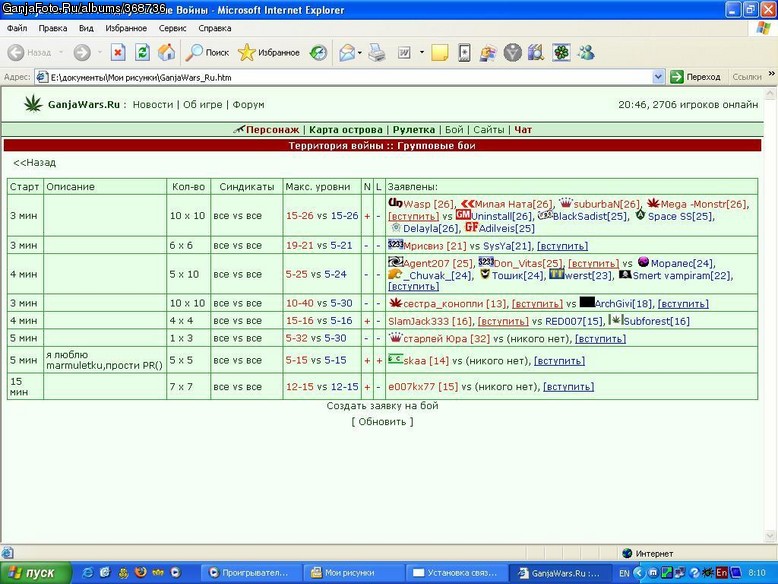The width and height of the screenshot is (778, 584).
Task: Expand the Ссылки links toolbar chevron
Action: point(772,74)
